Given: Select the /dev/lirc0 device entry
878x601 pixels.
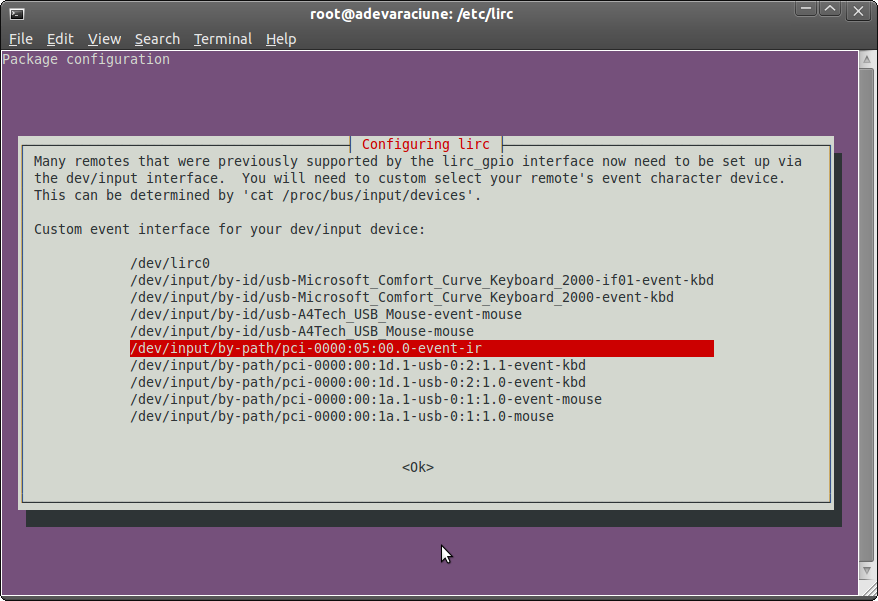Looking at the screenshot, I should point(170,263).
